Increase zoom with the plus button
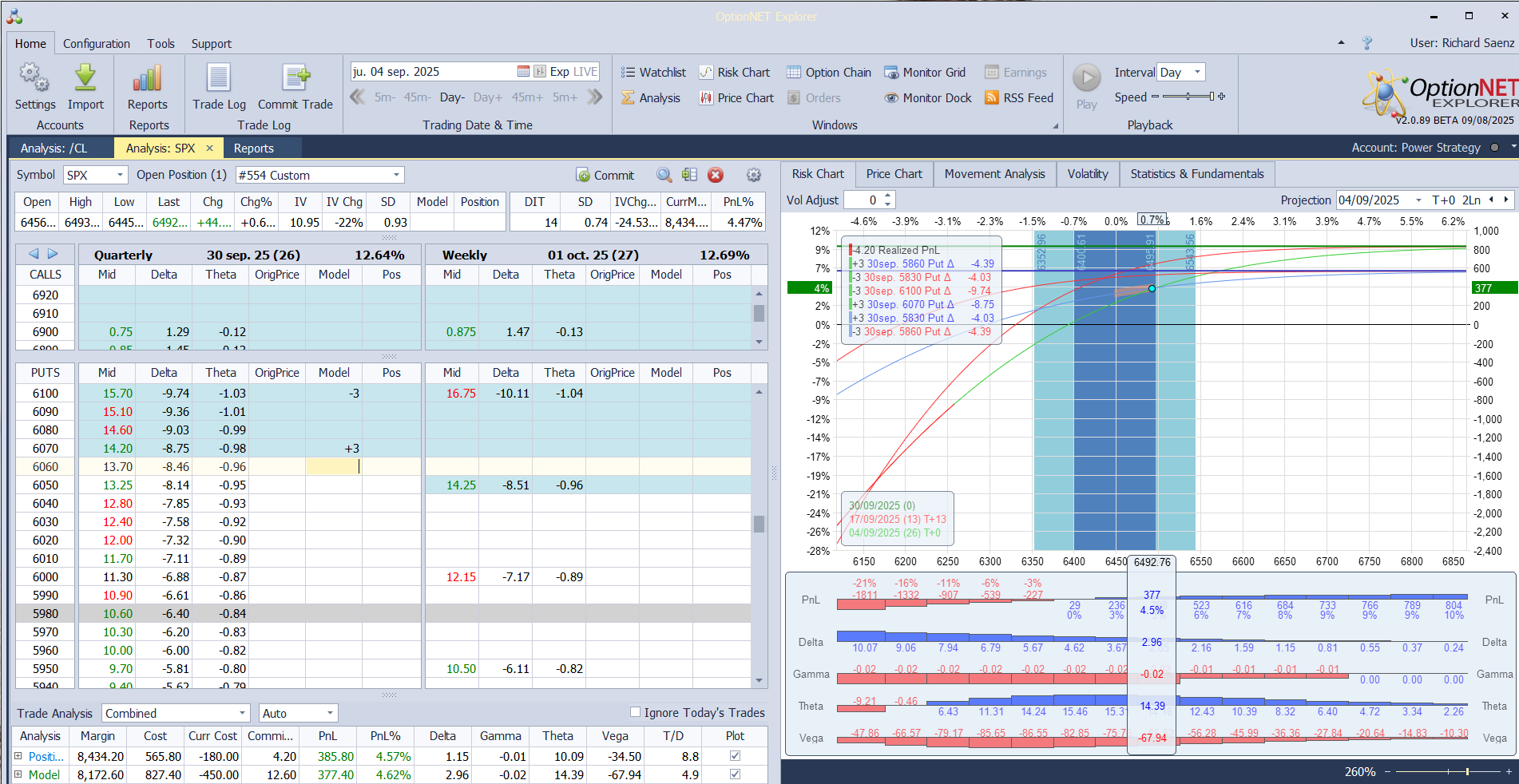 point(1509,771)
